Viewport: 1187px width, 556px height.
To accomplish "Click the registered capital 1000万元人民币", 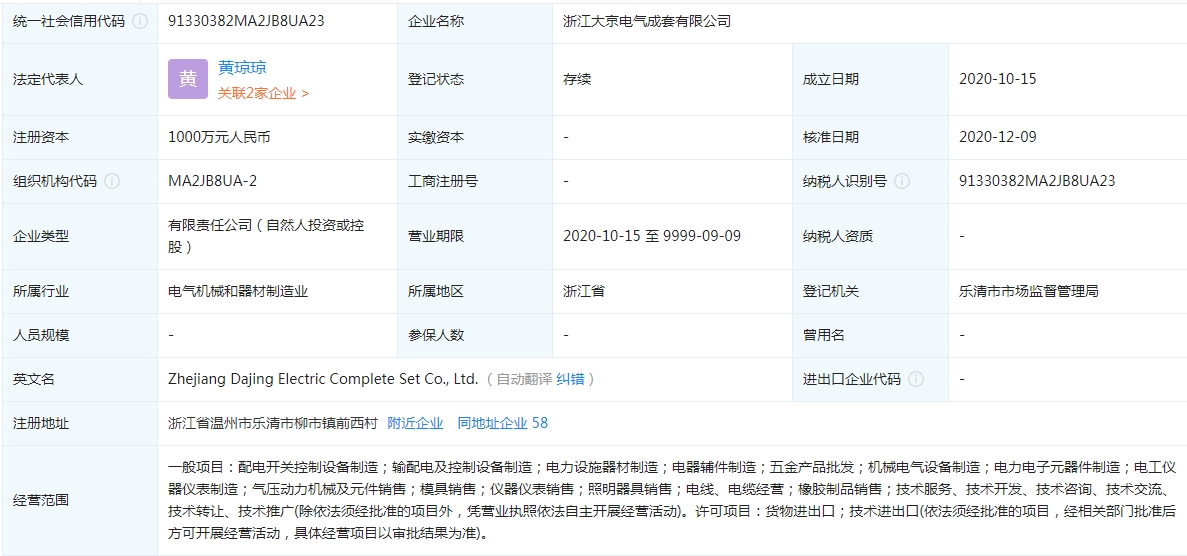I will pos(219,137).
